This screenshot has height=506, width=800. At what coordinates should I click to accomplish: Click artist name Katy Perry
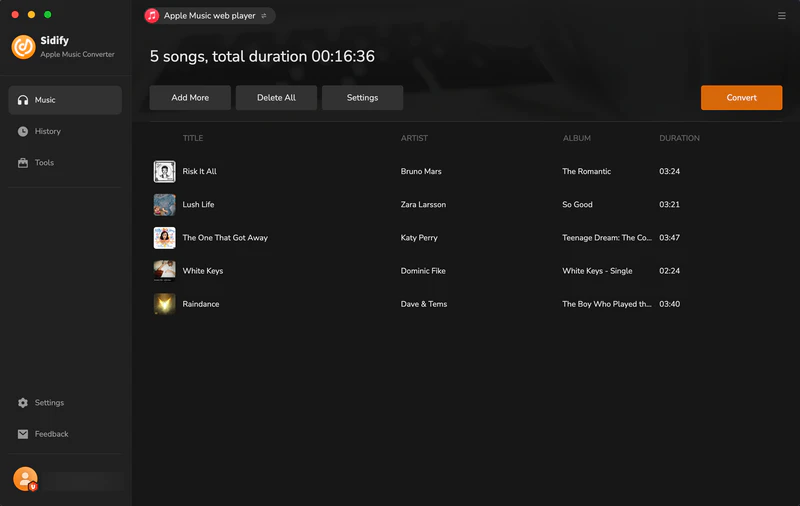click(x=419, y=238)
